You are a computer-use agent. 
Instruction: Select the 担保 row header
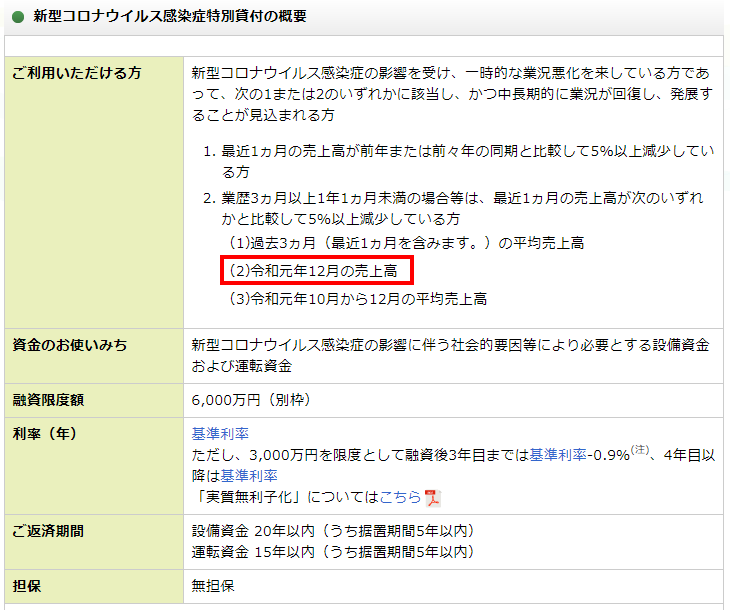click(94, 586)
